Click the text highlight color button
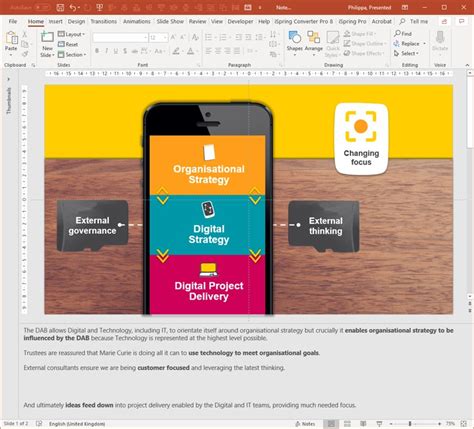Screen dimensions: 474x429 [x=176, y=51]
